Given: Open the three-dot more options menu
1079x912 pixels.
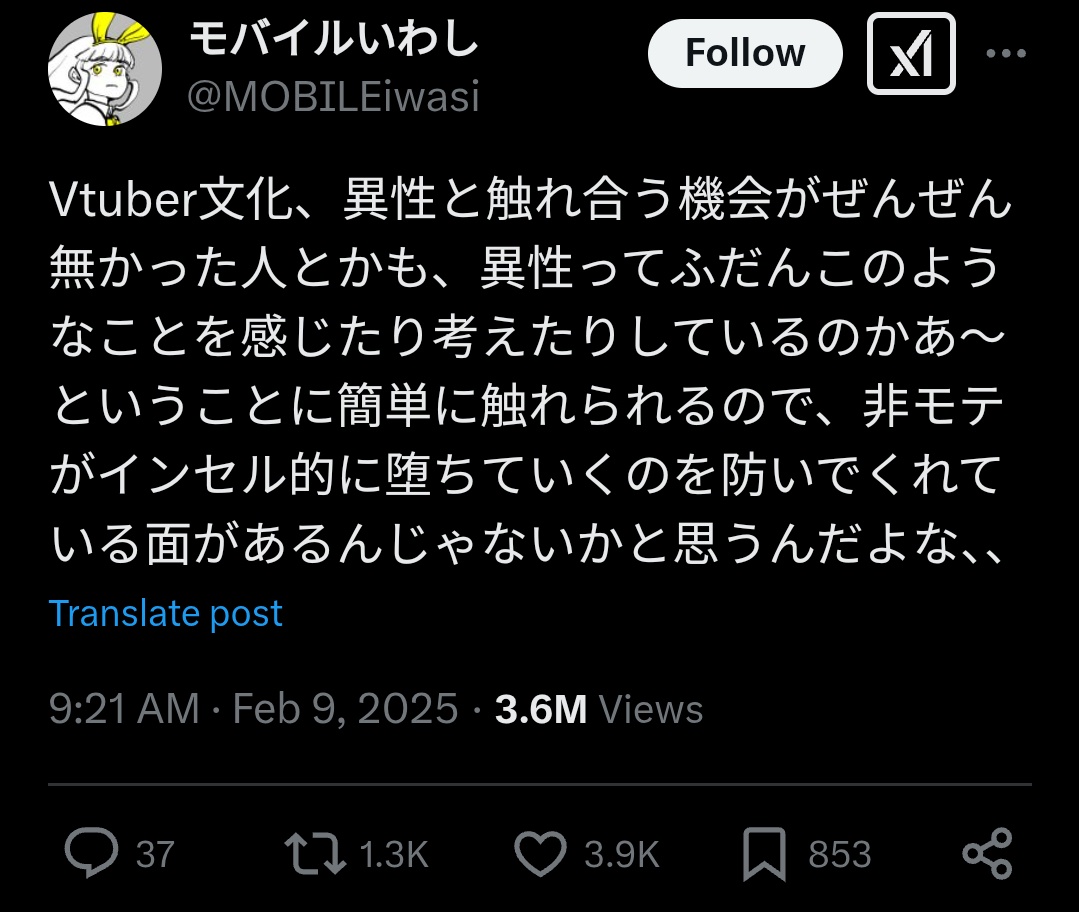Looking at the screenshot, I should coord(1006,54).
